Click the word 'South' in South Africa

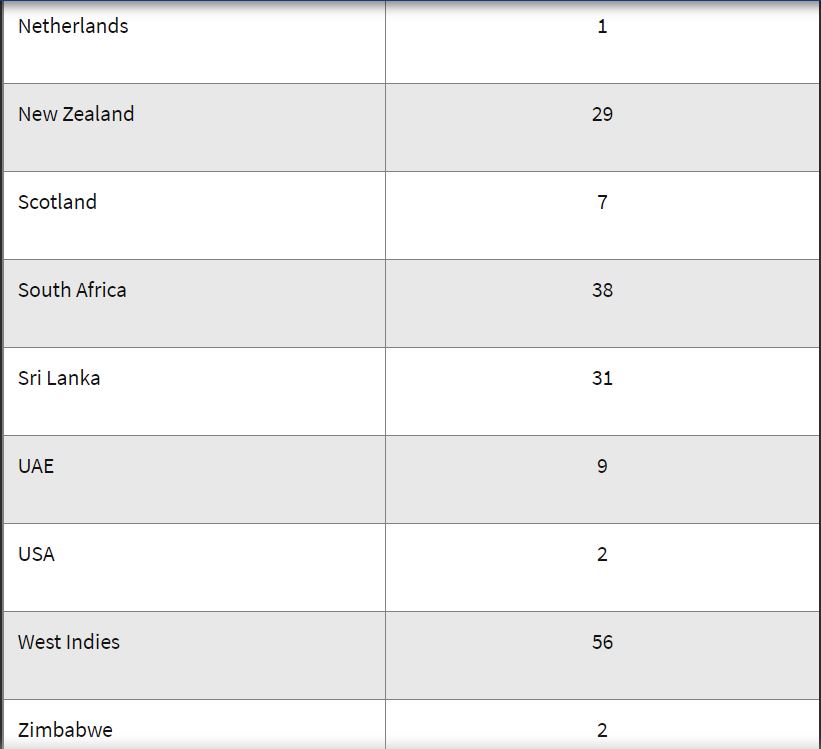[x=43, y=290]
